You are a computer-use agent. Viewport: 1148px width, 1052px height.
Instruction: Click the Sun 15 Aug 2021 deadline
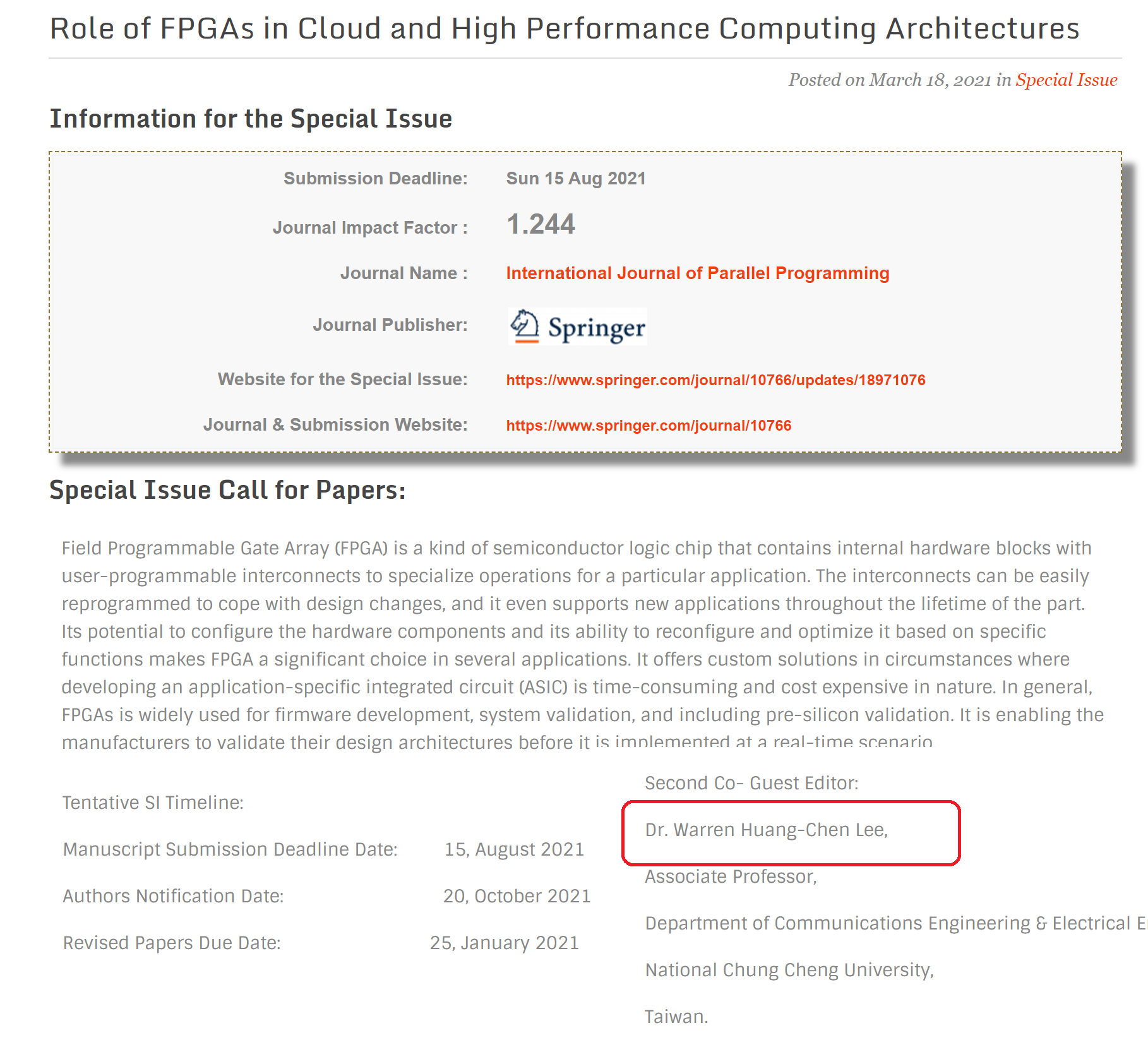tap(575, 179)
